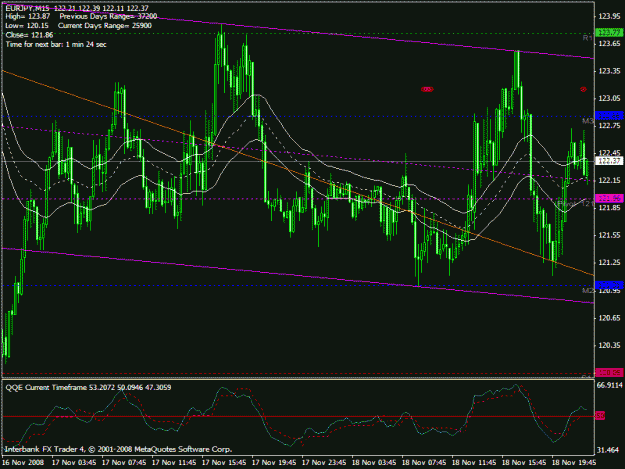Click the 66.9114 QQE scale value
This screenshot has width=625, height=469.
(609, 385)
